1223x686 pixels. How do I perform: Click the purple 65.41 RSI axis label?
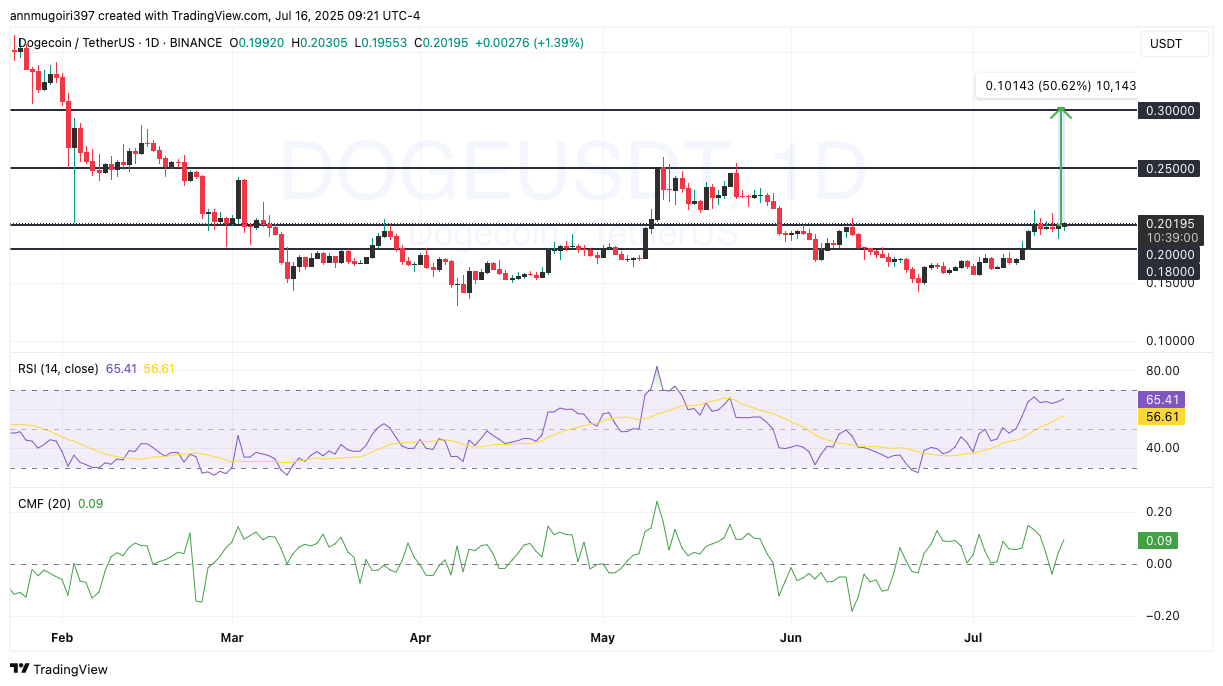pos(1161,399)
